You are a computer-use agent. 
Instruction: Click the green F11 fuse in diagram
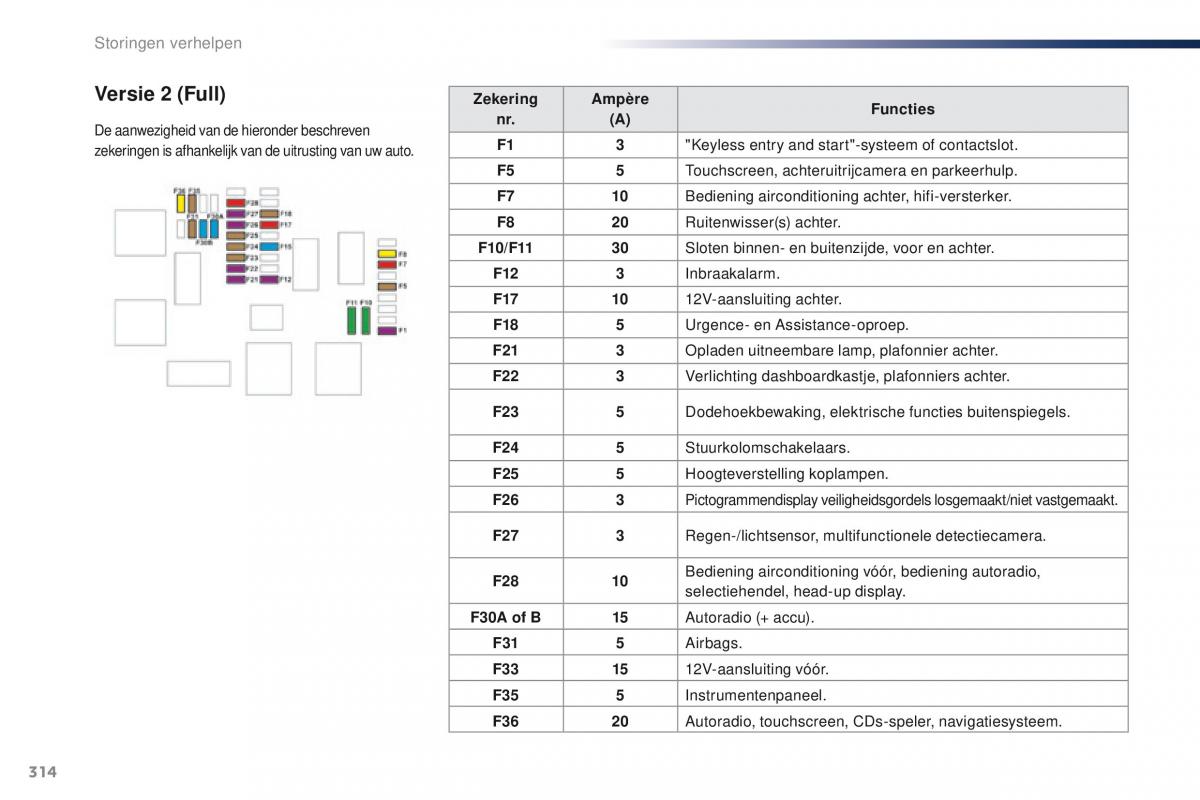point(352,321)
